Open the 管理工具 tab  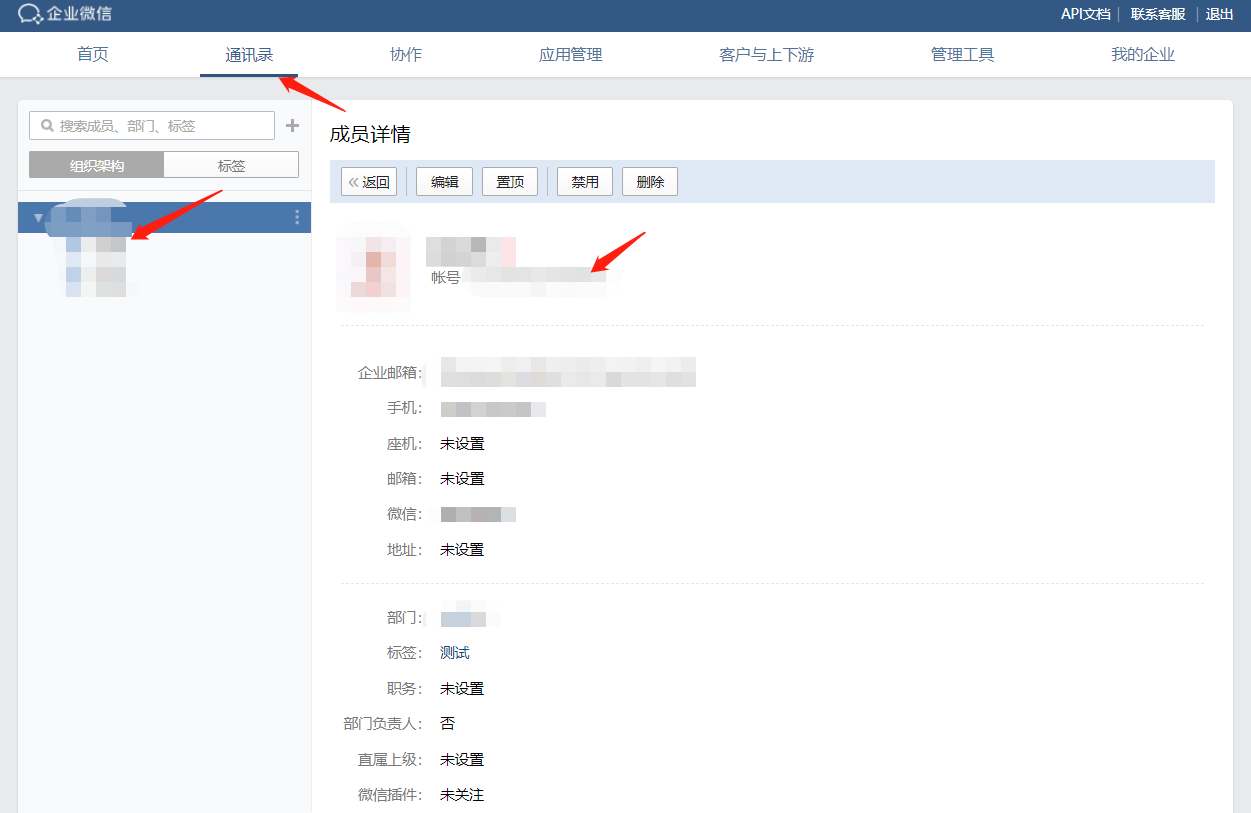(x=962, y=55)
